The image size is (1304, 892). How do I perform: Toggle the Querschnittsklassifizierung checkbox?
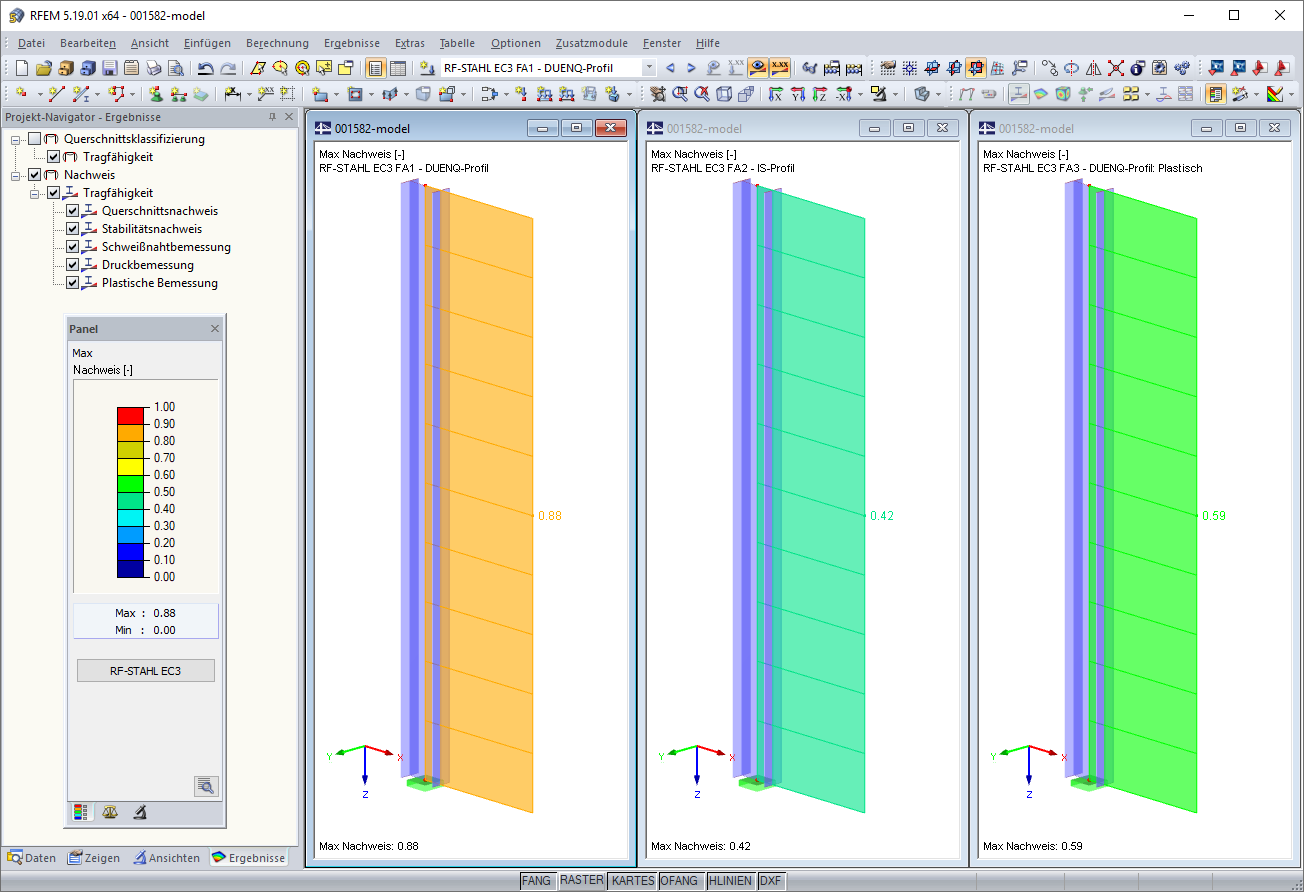(36, 139)
